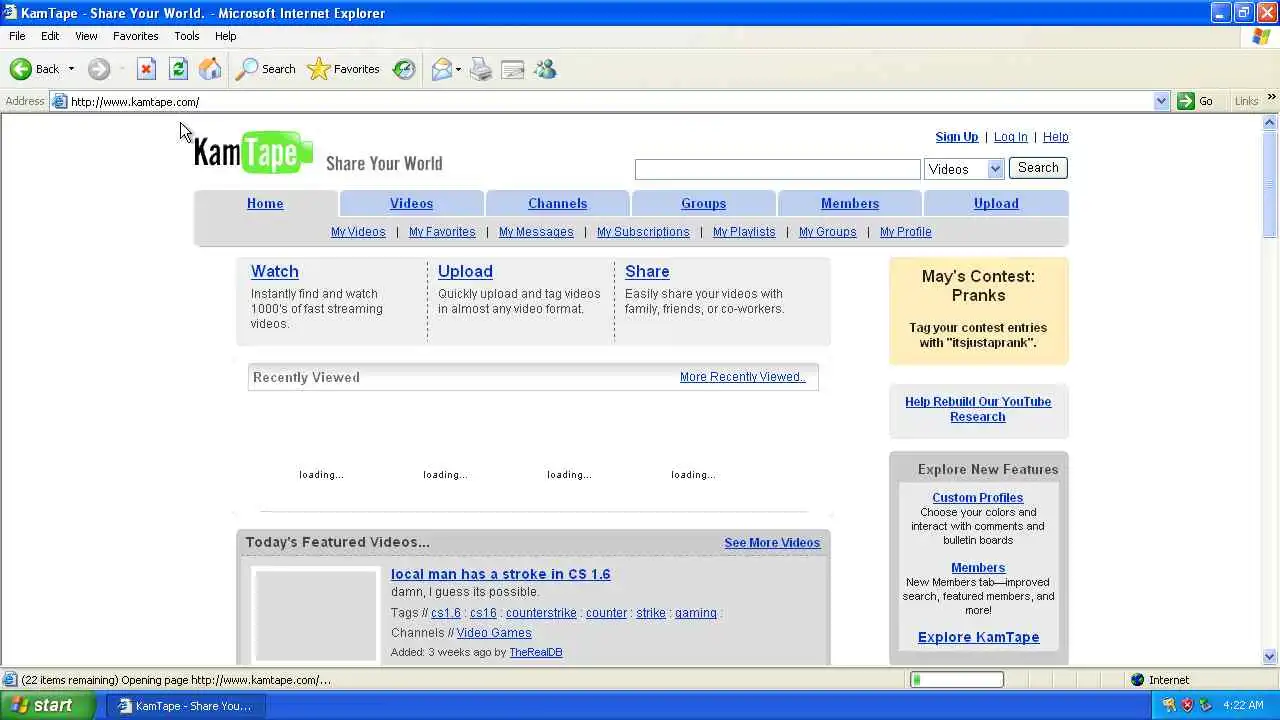Open the Search pane magnifier icon
The width and height of the screenshot is (1280, 720).
[246, 69]
